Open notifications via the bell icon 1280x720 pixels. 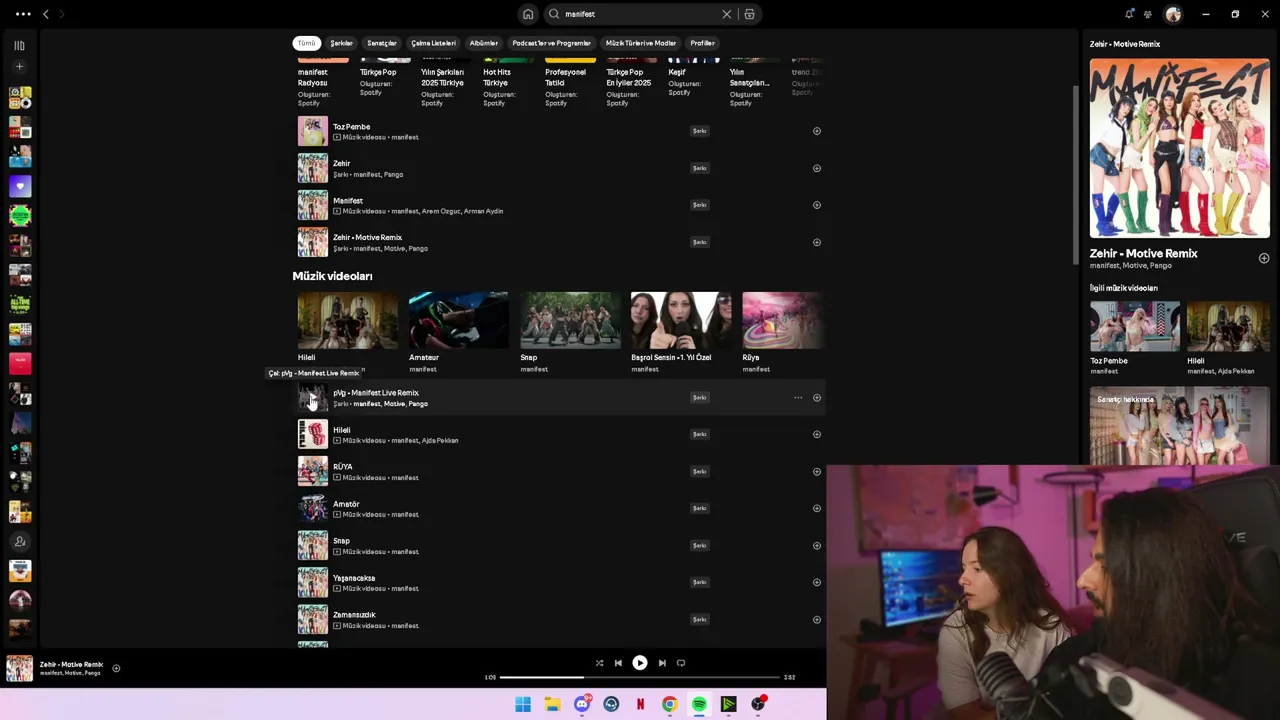click(1129, 14)
